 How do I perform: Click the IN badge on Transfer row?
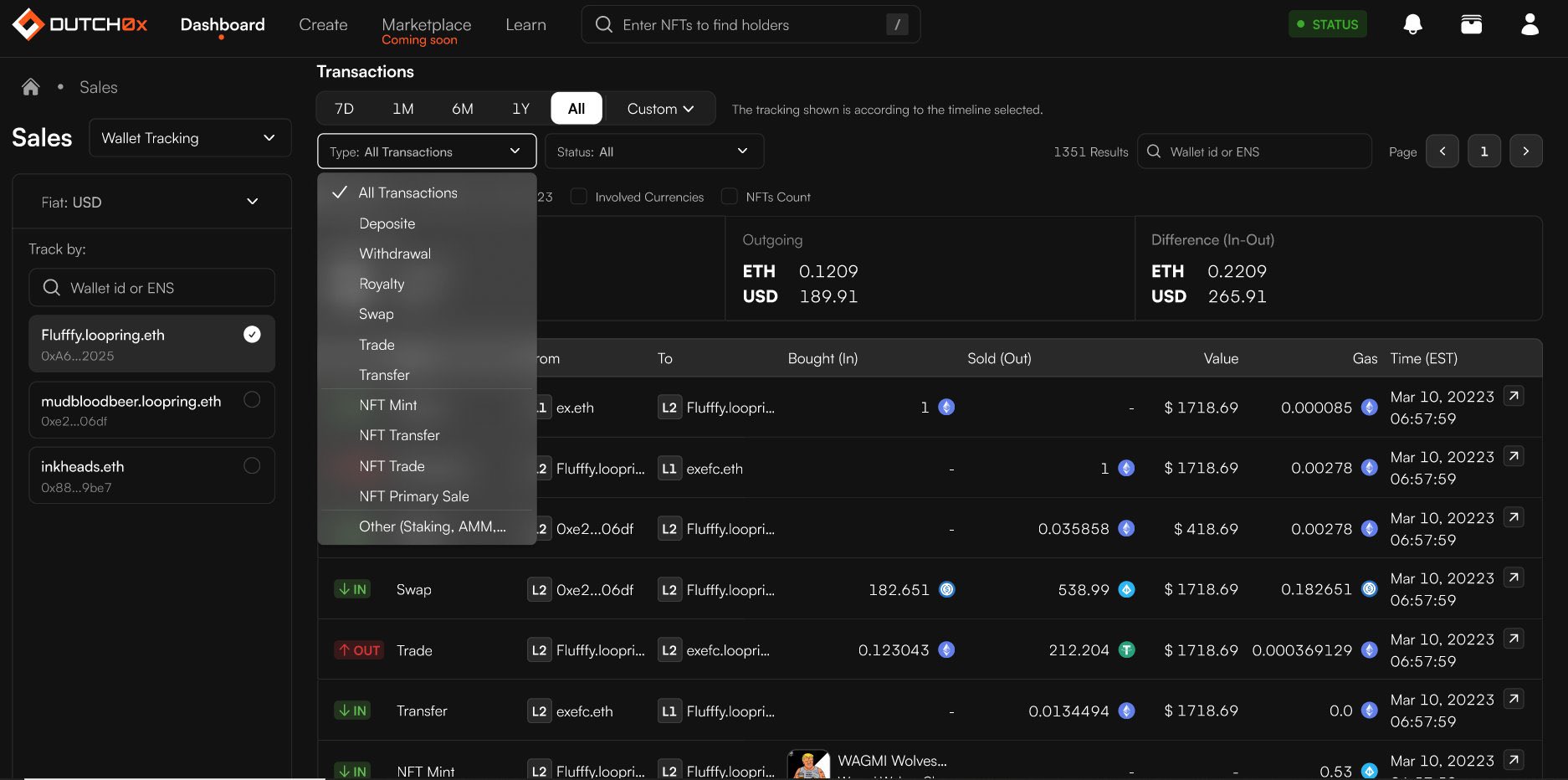pyautogui.click(x=352, y=711)
